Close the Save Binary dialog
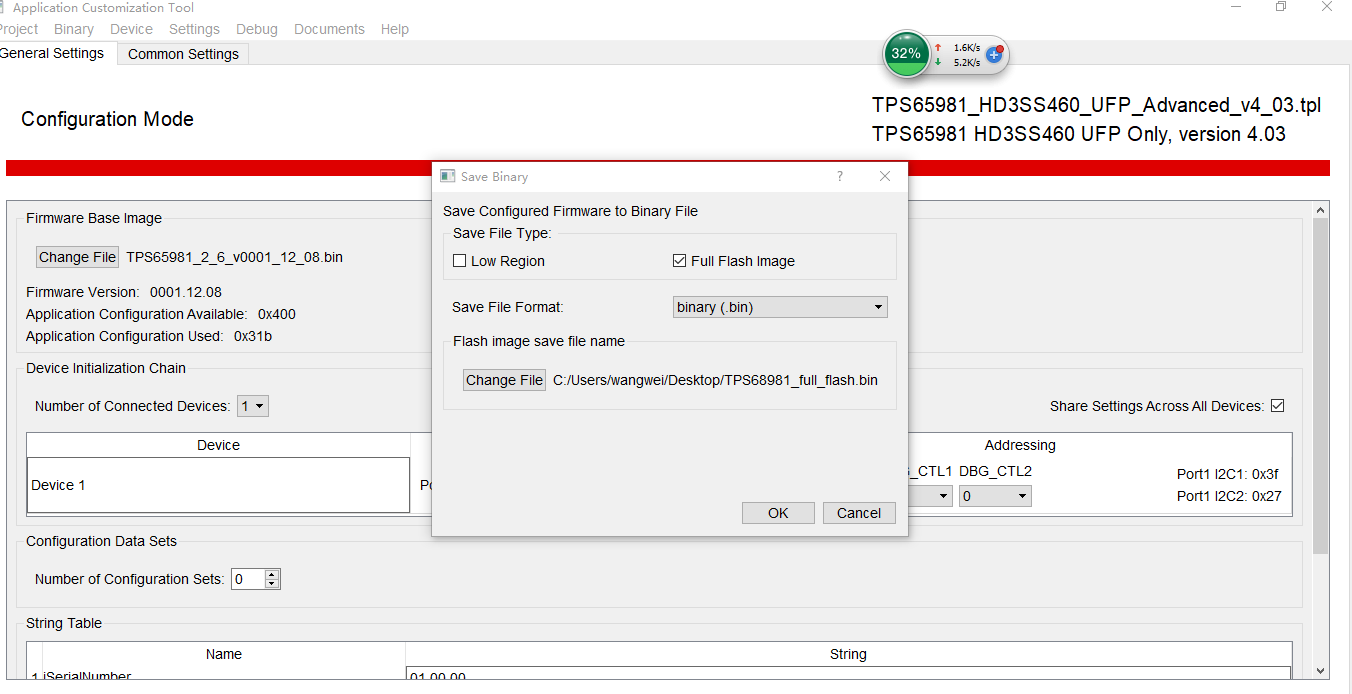The width and height of the screenshot is (1352, 694). point(884,176)
